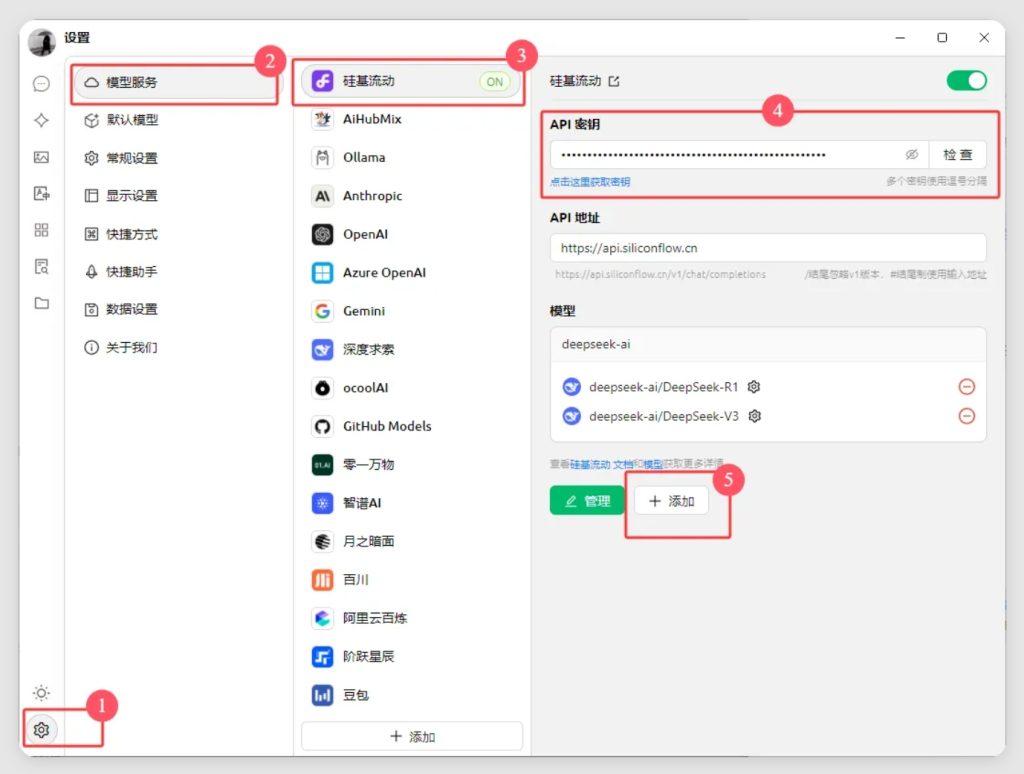Open settings via the gear icon

coord(41,730)
